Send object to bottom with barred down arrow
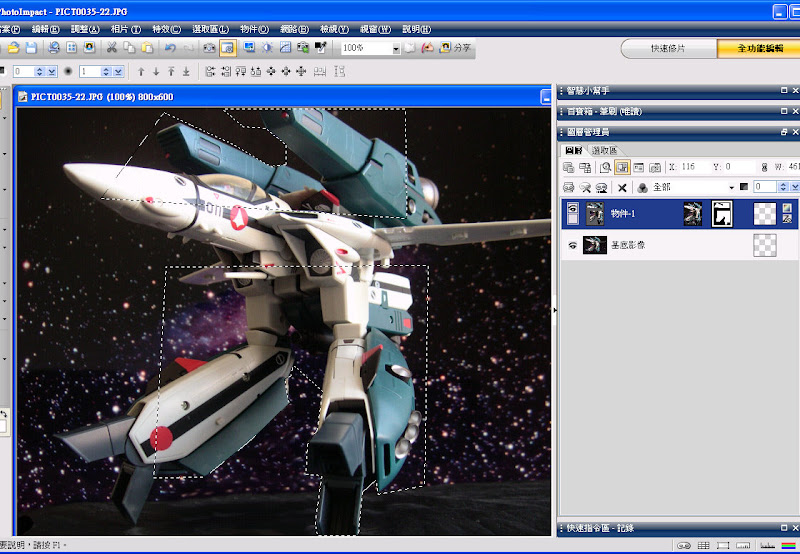The width and height of the screenshot is (800, 554). point(186,72)
